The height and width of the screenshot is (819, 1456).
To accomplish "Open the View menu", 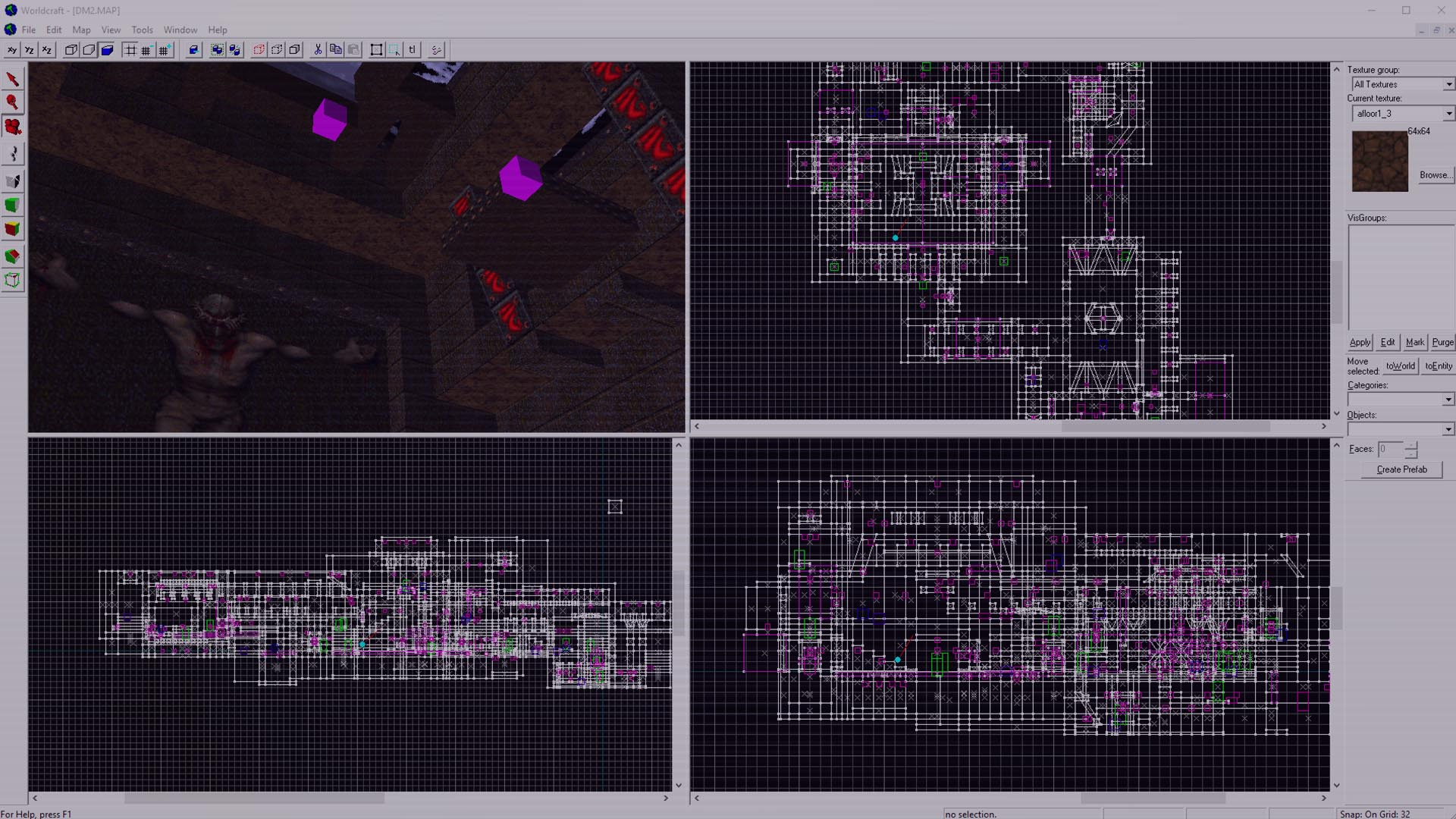I will coord(111,30).
